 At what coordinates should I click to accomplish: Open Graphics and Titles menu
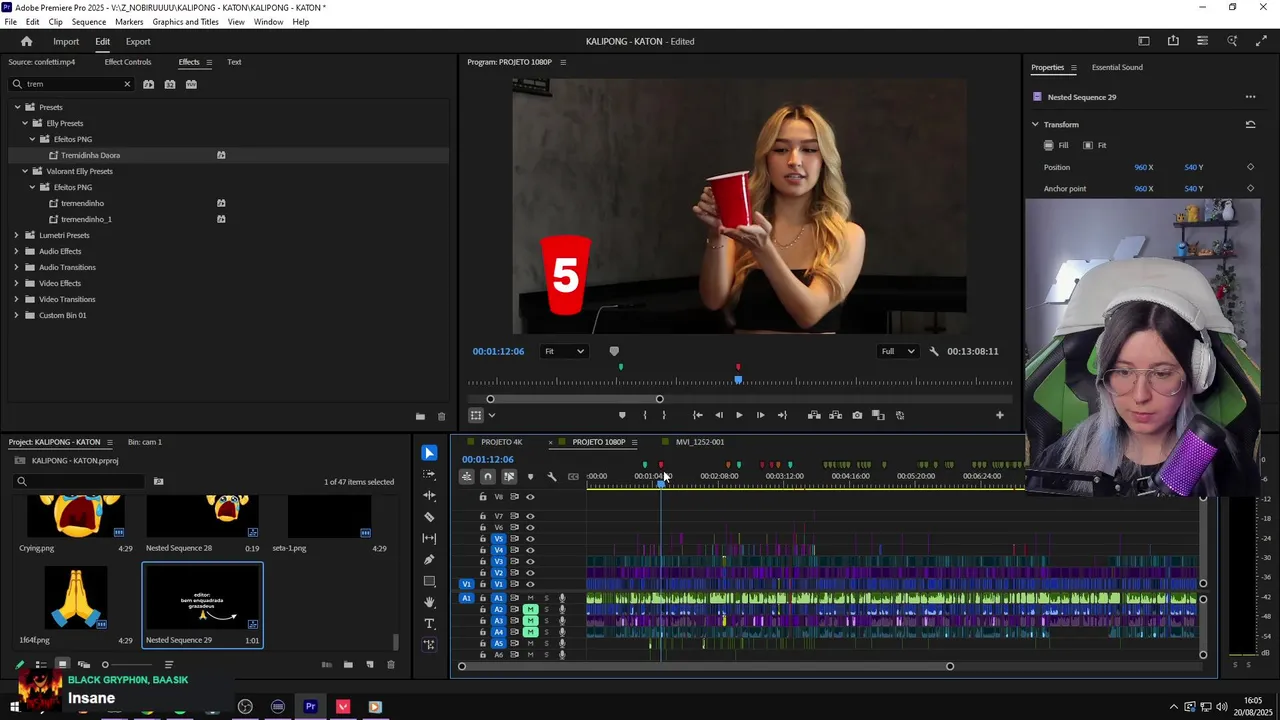pos(185,22)
